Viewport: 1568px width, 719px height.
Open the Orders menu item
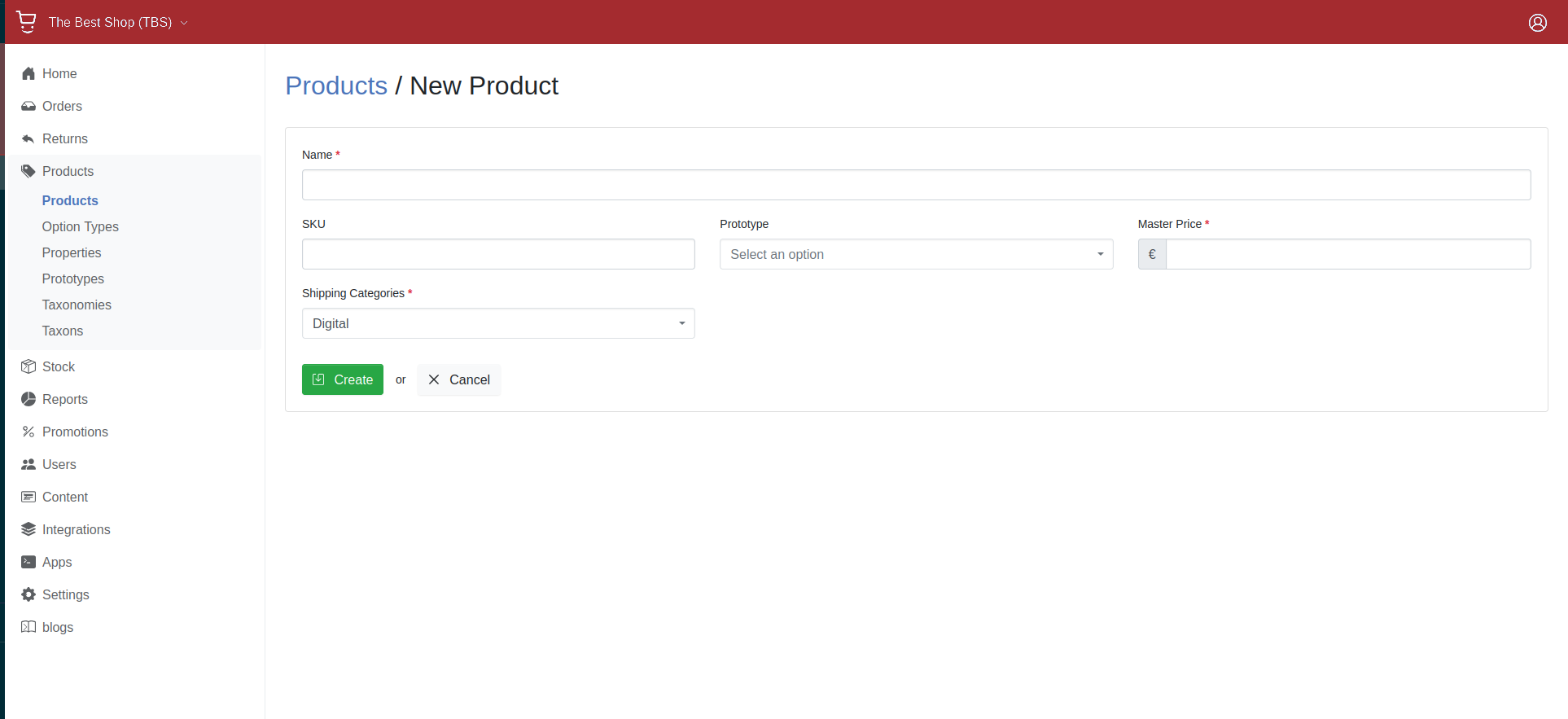[x=62, y=107]
